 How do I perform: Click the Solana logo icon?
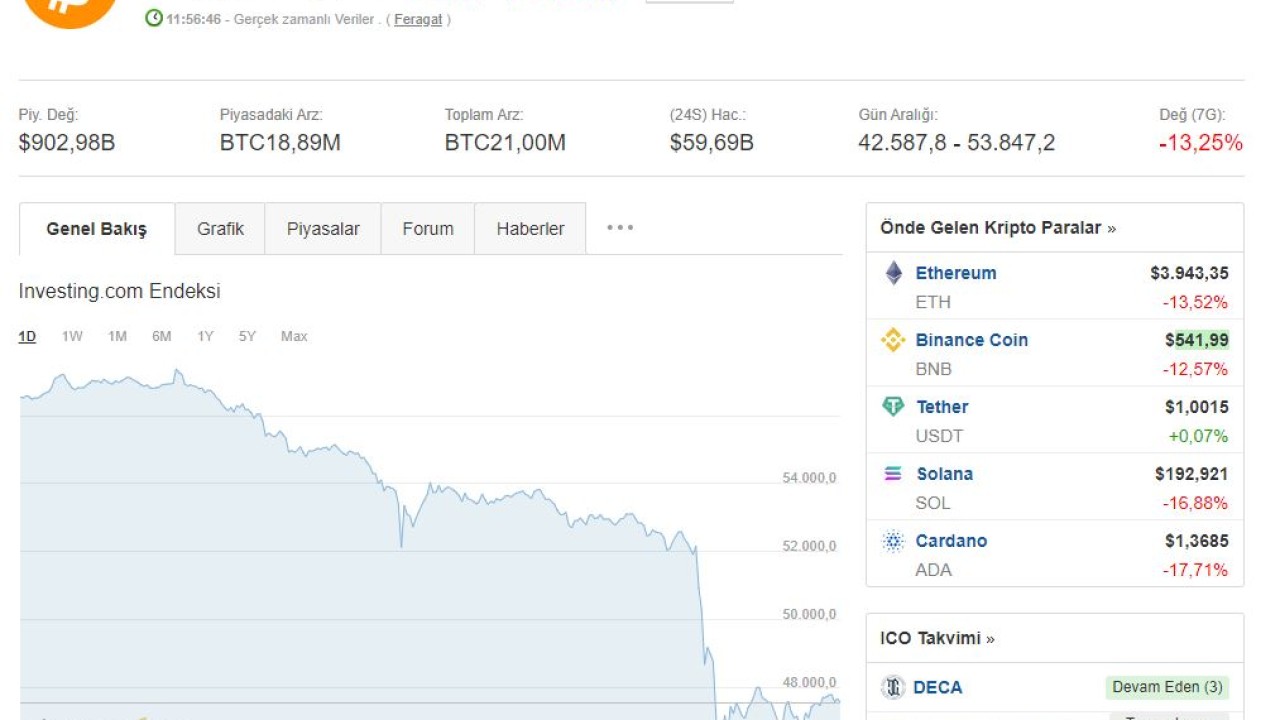point(893,474)
